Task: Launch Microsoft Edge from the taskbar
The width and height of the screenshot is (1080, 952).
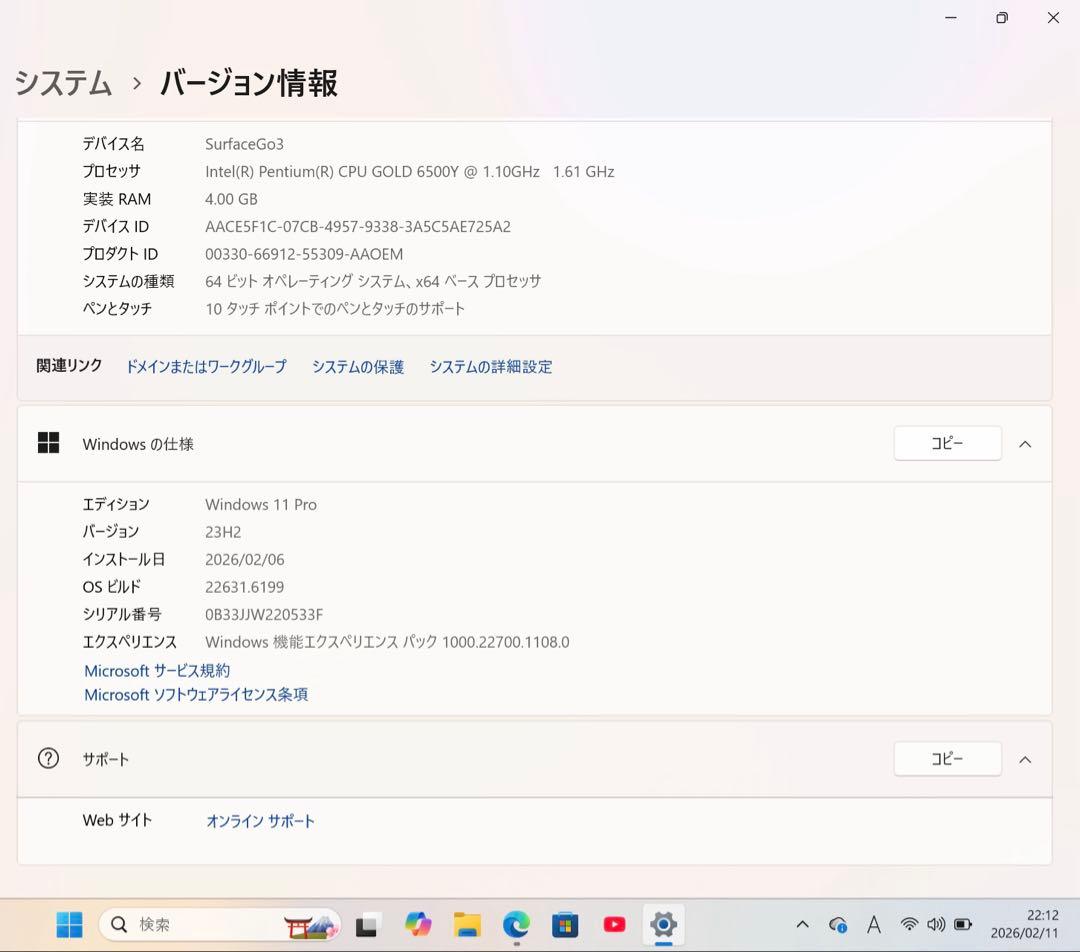Action: point(517,924)
